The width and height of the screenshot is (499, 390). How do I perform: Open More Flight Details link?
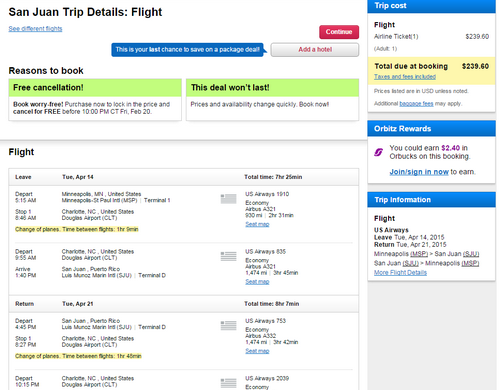click(x=400, y=273)
